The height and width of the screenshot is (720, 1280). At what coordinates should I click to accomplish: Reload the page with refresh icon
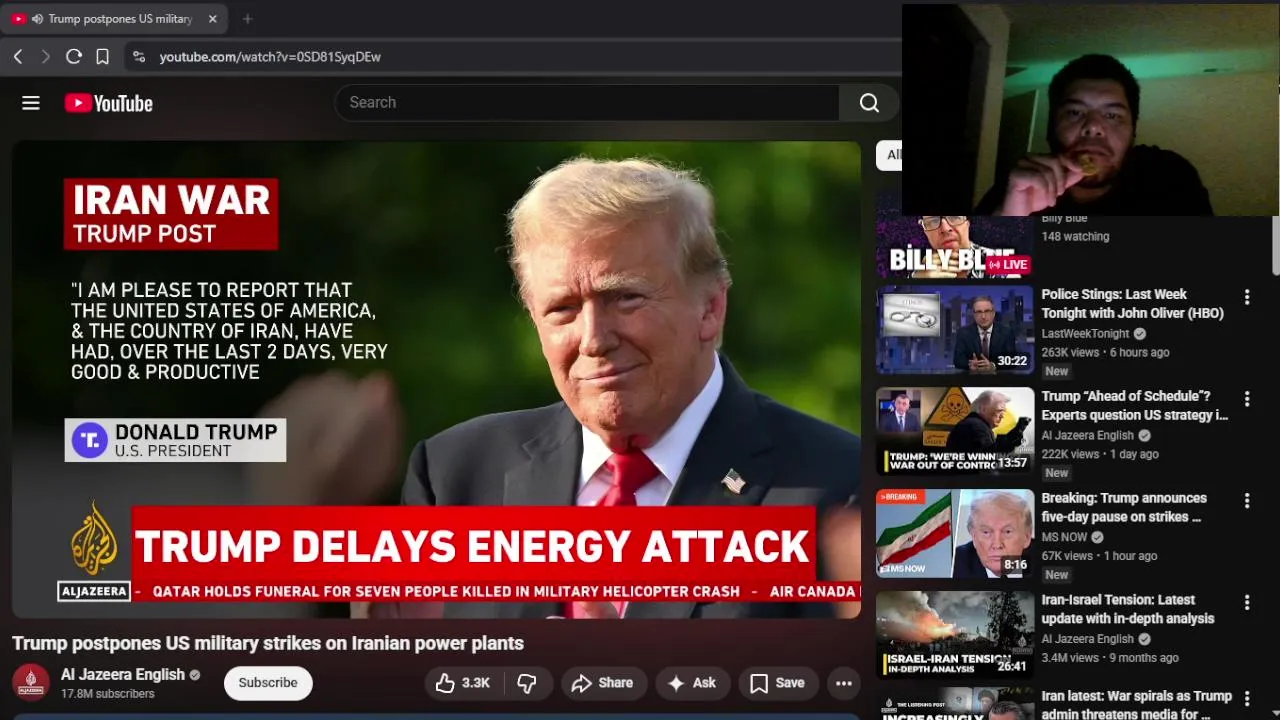tap(74, 57)
